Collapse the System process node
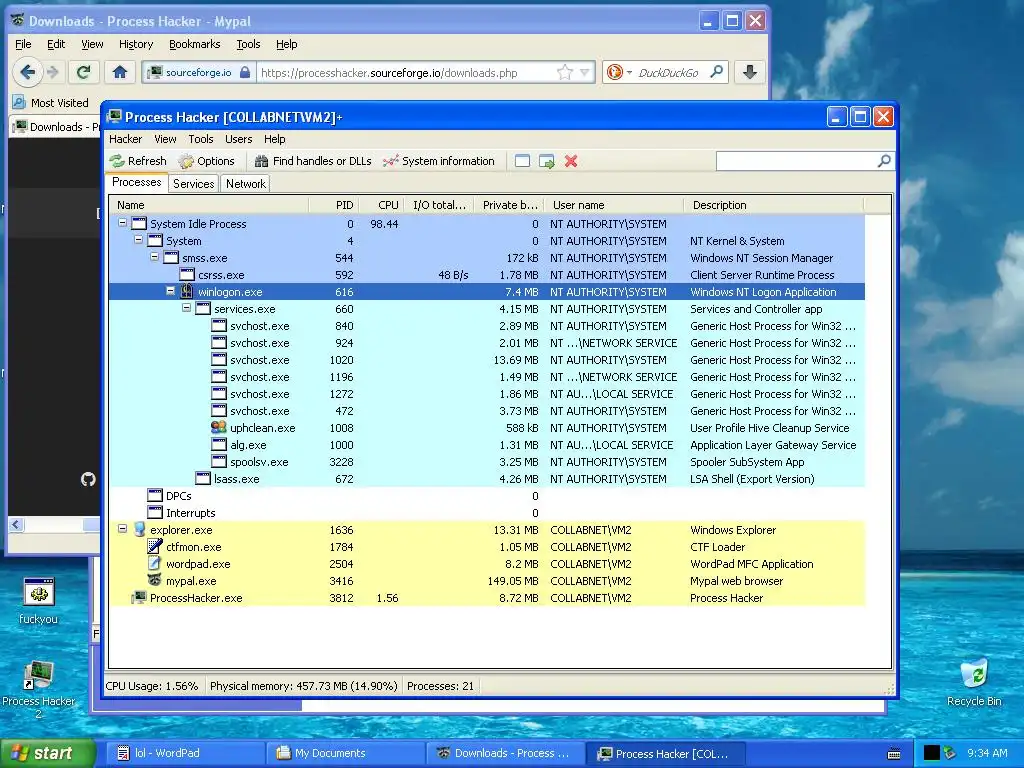The image size is (1024, 768). [x=138, y=240]
